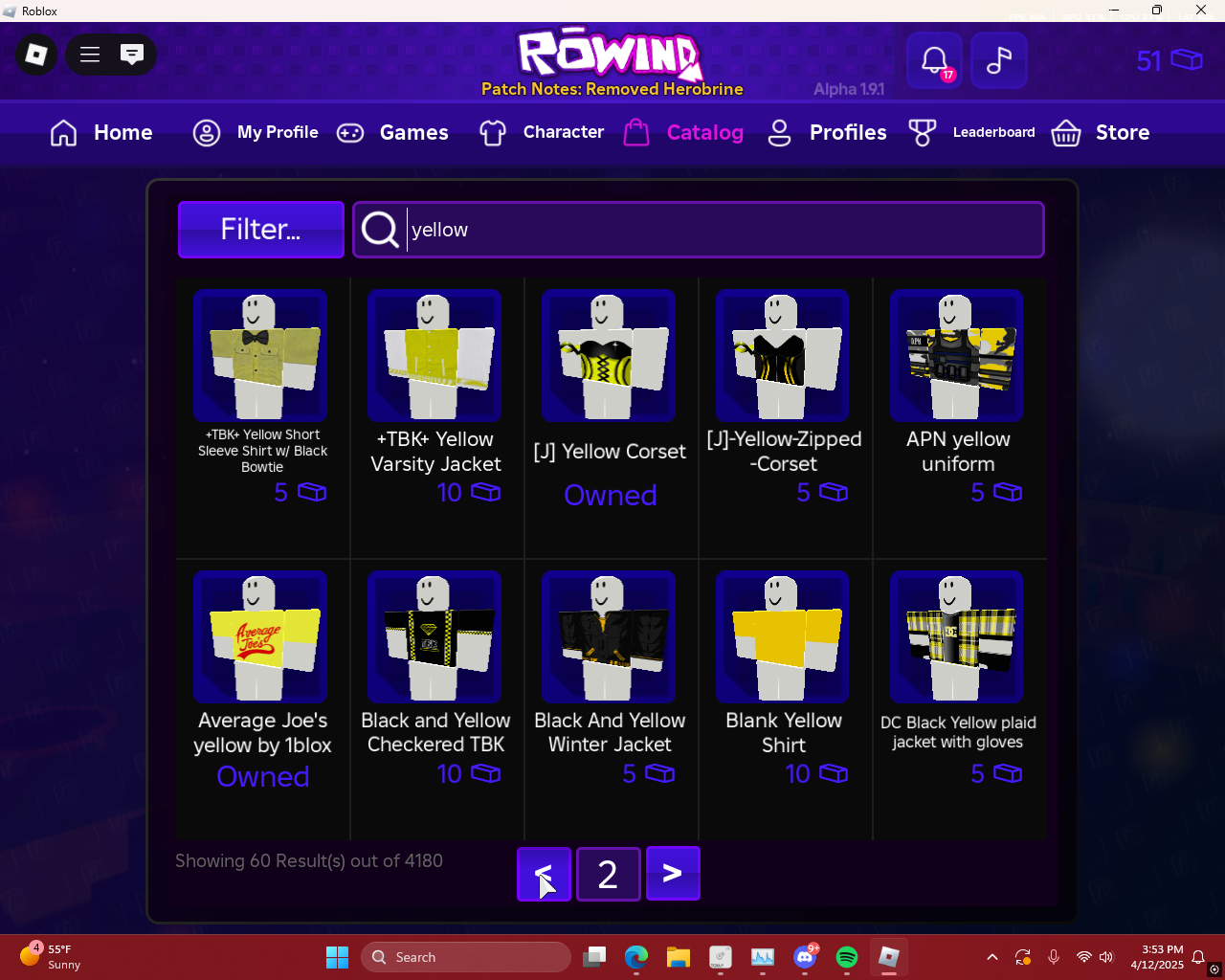Click the magnifying glass search icon
The image size is (1225, 980).
click(380, 230)
